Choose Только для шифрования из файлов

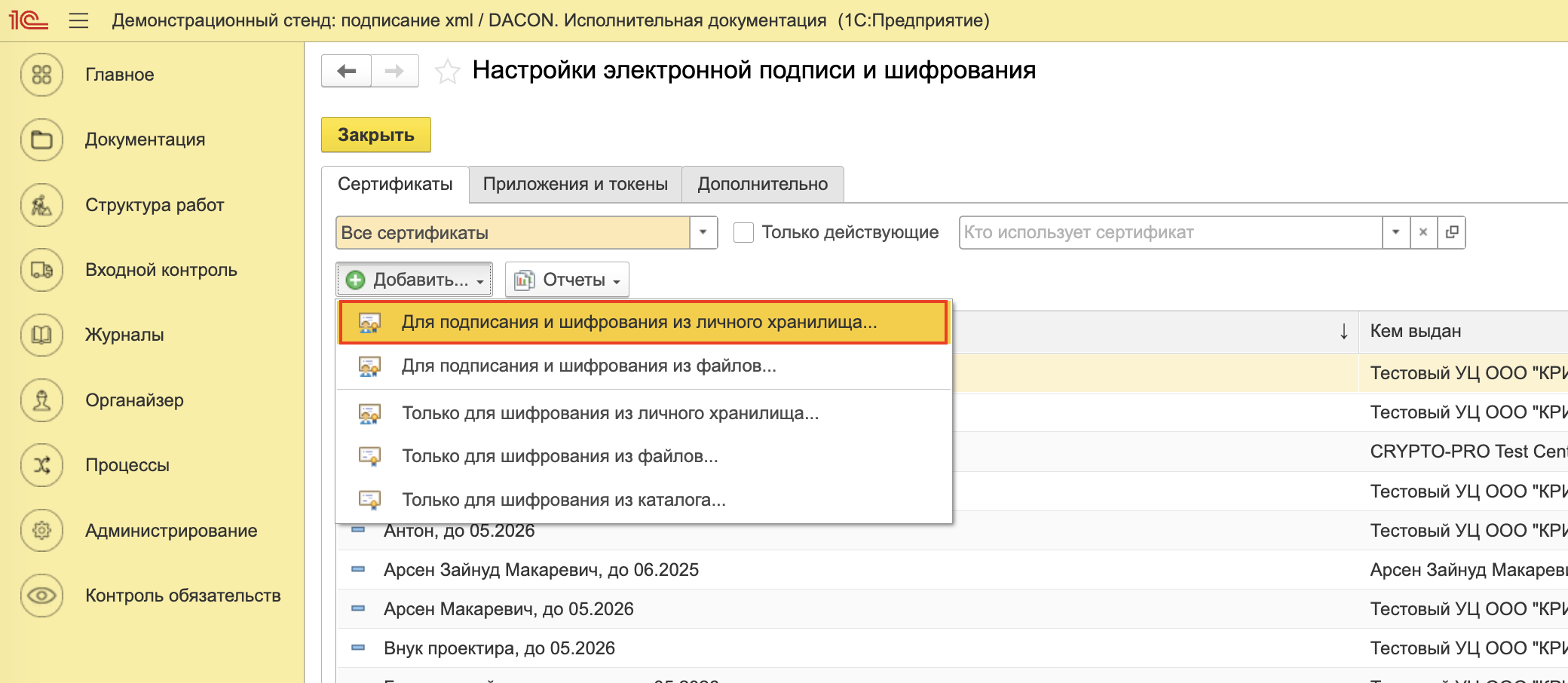tap(643, 456)
